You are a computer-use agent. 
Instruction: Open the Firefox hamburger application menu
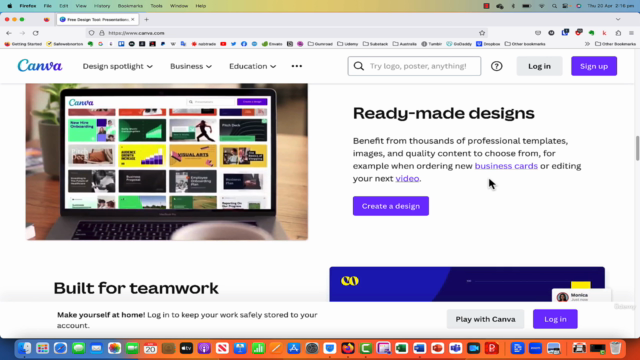[631, 33]
